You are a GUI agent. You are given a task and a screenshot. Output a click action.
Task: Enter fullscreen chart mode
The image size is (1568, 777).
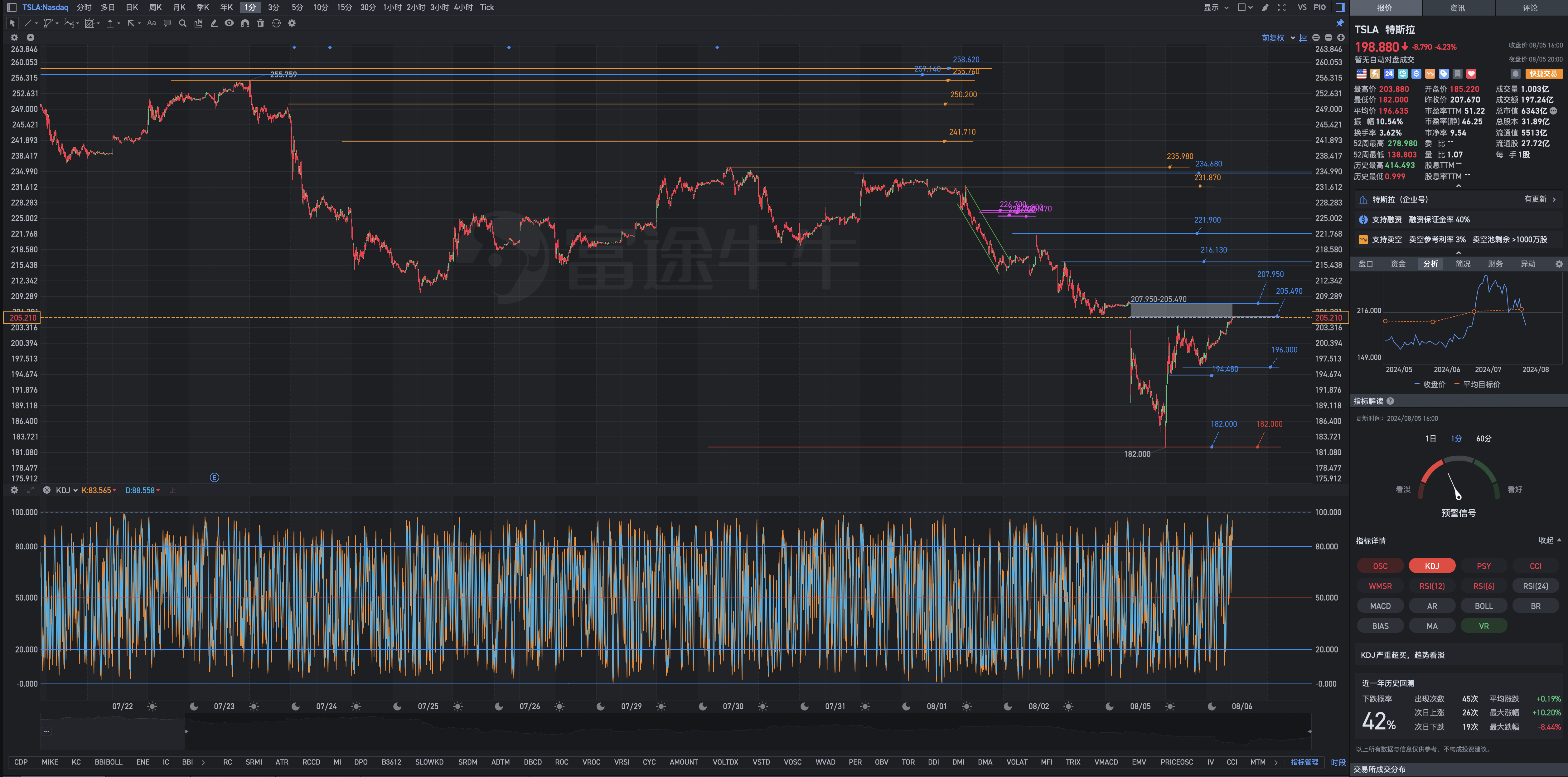coord(1282,7)
